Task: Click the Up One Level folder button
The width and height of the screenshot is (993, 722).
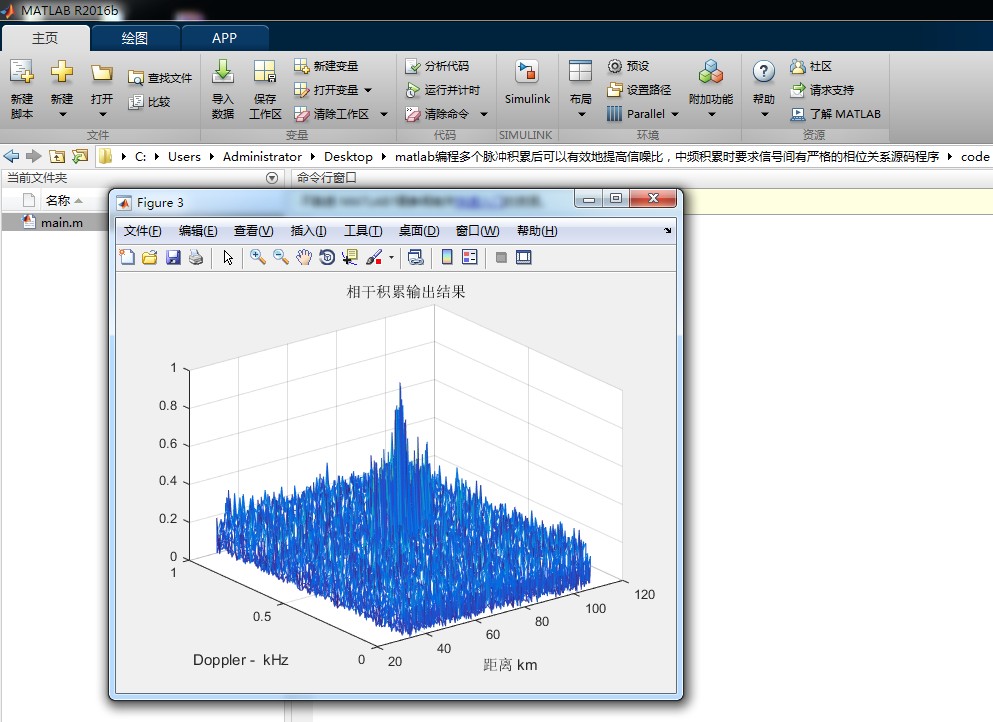Action: (x=57, y=156)
